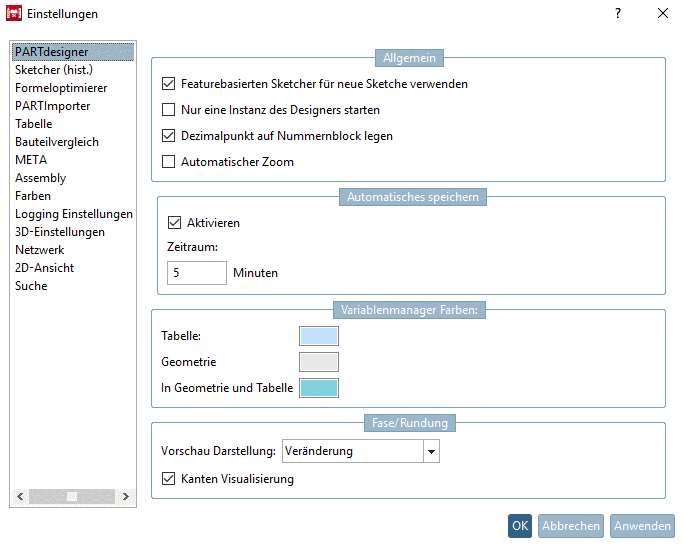Click the Einstellungen app icon in title bar
The width and height of the screenshot is (683, 547).
[14, 14]
